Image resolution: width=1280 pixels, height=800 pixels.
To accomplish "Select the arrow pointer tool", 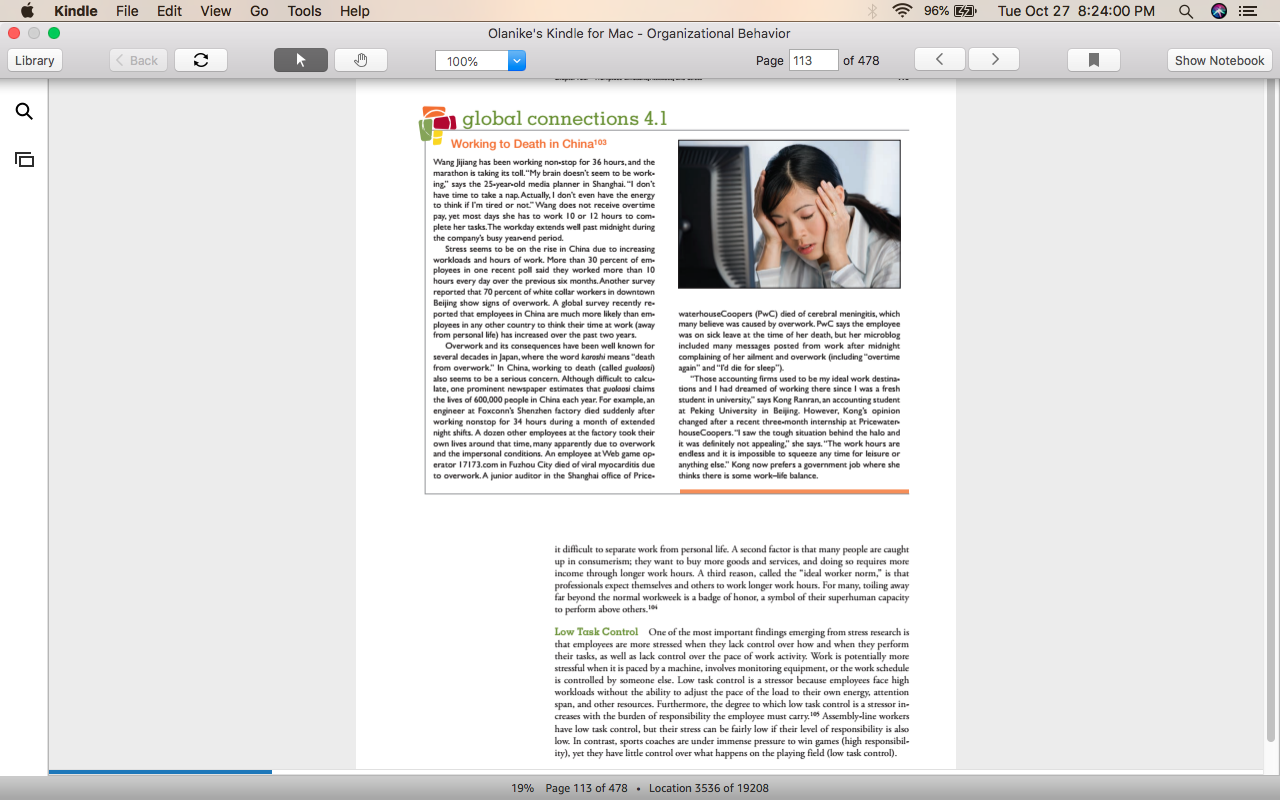I will (x=301, y=60).
